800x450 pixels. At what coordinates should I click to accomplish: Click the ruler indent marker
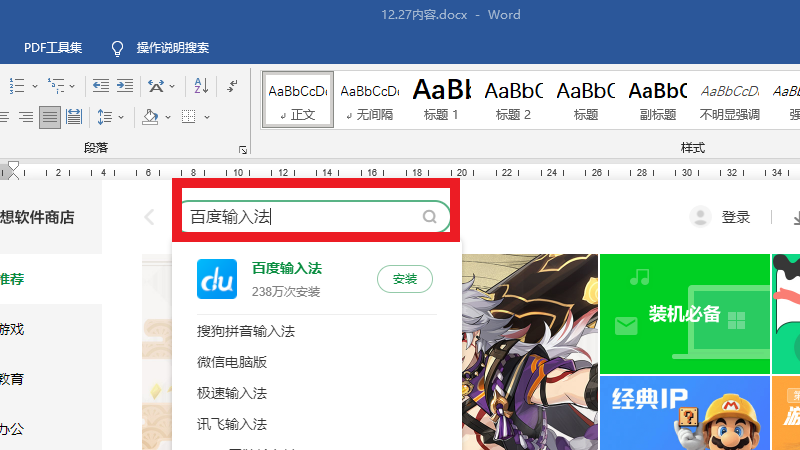coord(13,171)
